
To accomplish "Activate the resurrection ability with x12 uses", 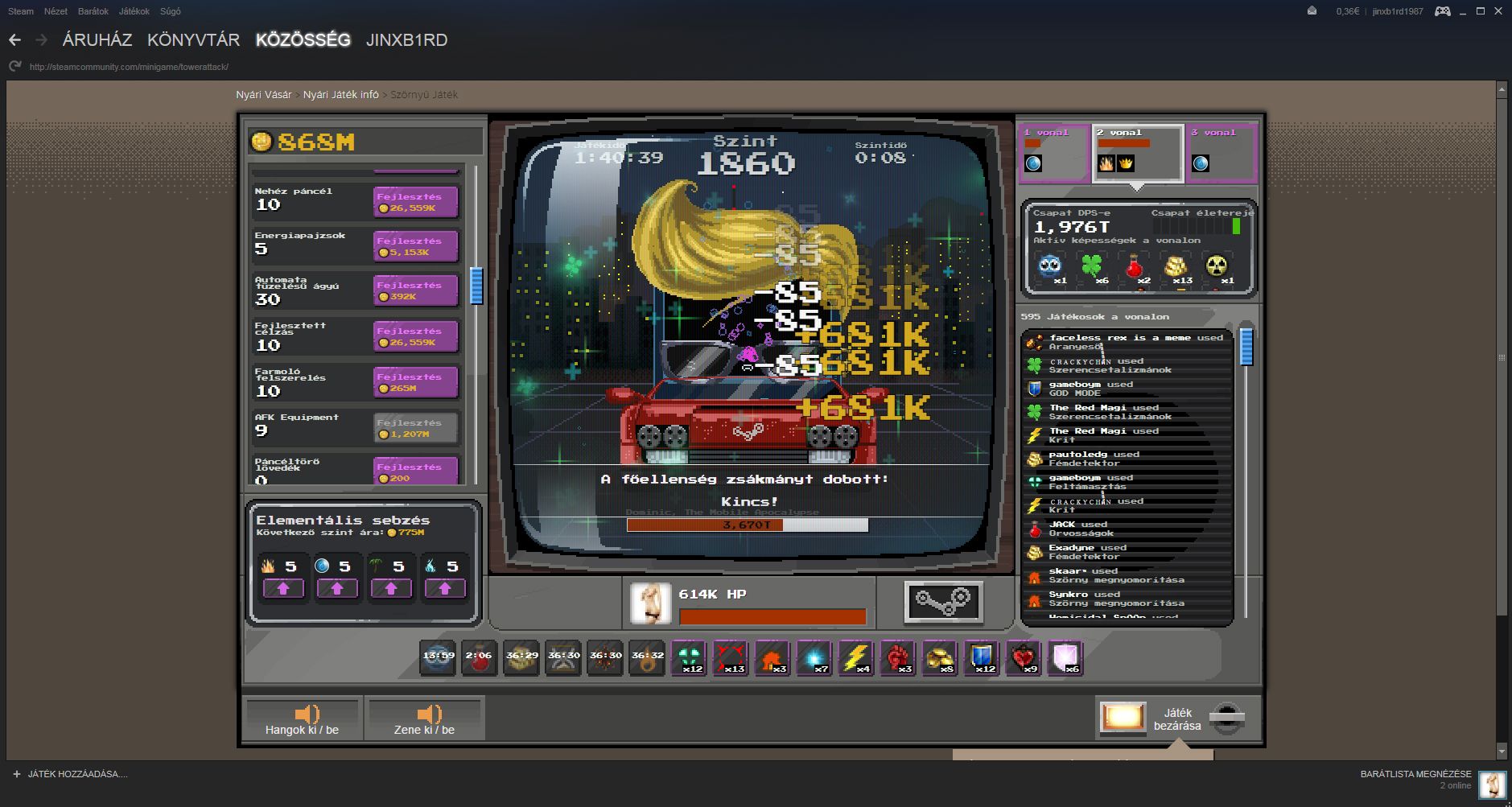I will click(x=689, y=657).
